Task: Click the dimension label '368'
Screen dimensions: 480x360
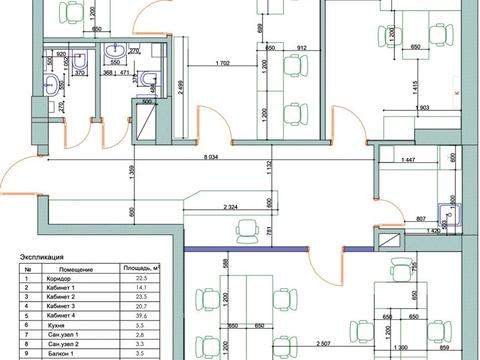Action: [107, 72]
